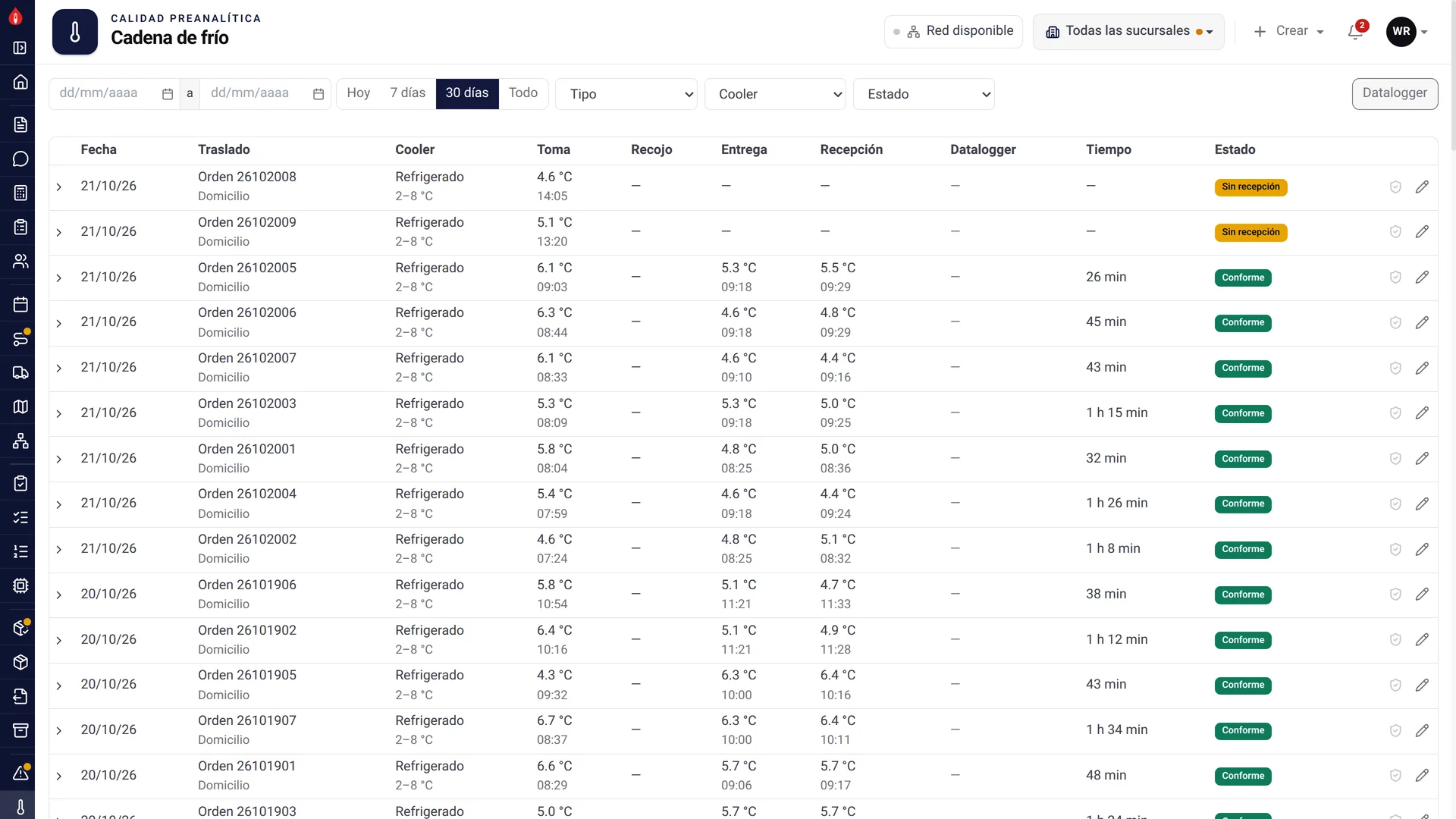Click the Datalogger button
Image resolution: width=1456 pixels, height=819 pixels.
(x=1395, y=93)
